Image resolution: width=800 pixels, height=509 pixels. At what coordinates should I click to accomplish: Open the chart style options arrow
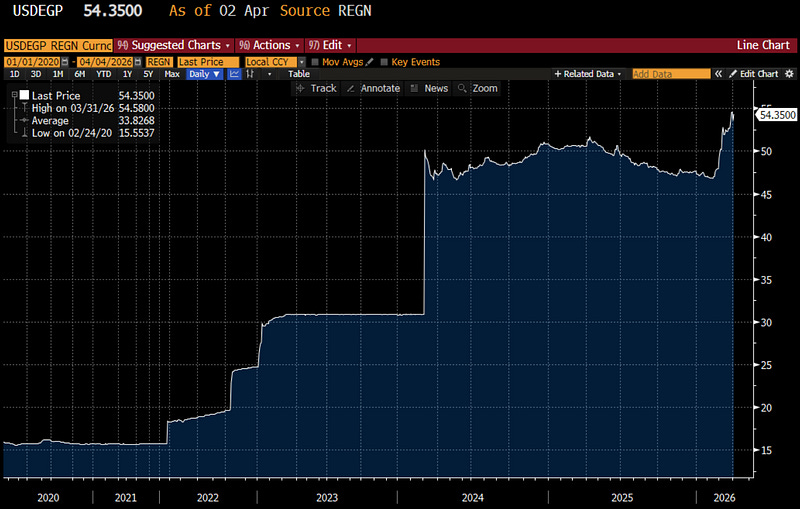click(270, 74)
